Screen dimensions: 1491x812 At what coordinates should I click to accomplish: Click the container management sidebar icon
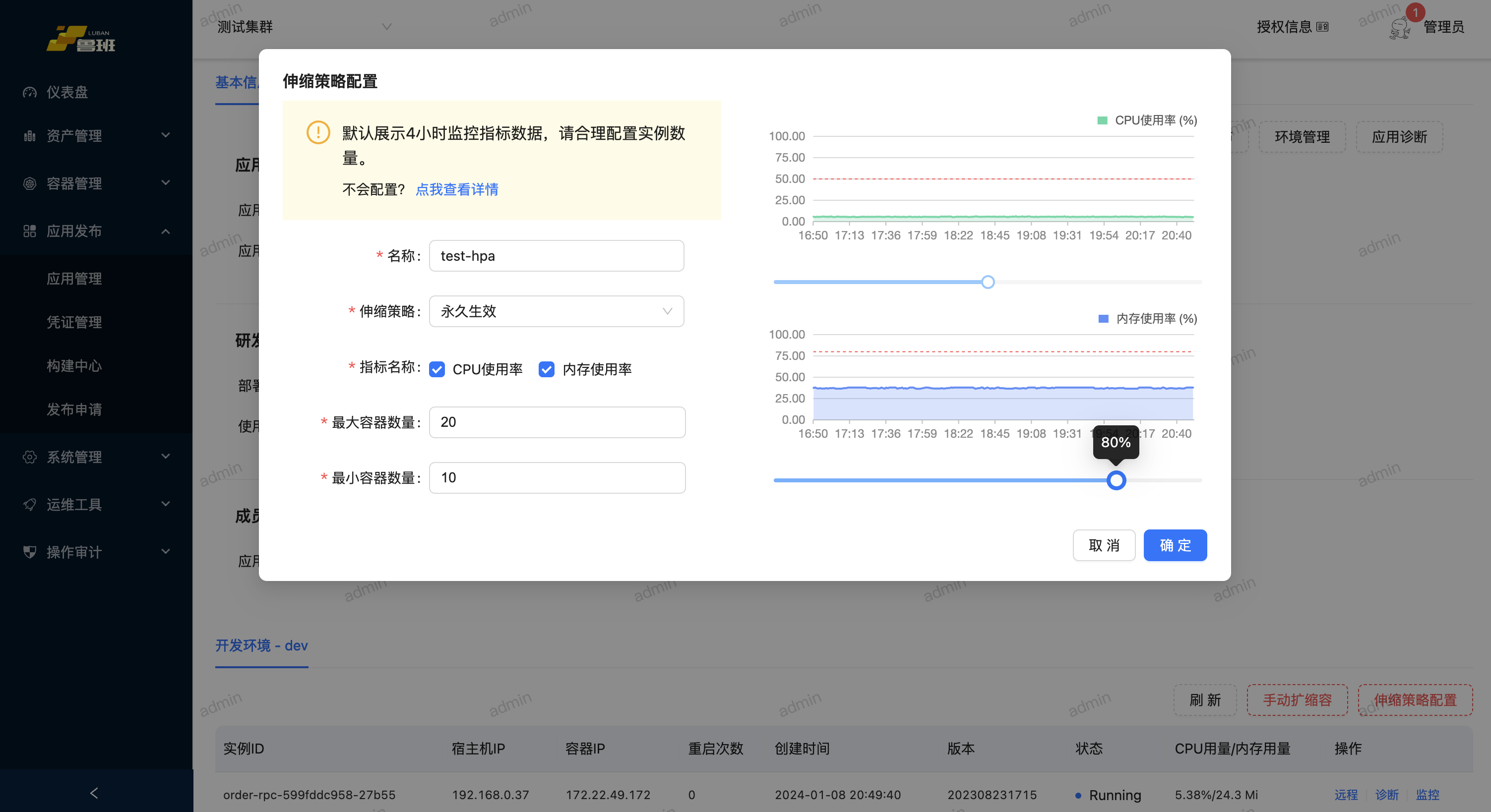pyautogui.click(x=30, y=183)
